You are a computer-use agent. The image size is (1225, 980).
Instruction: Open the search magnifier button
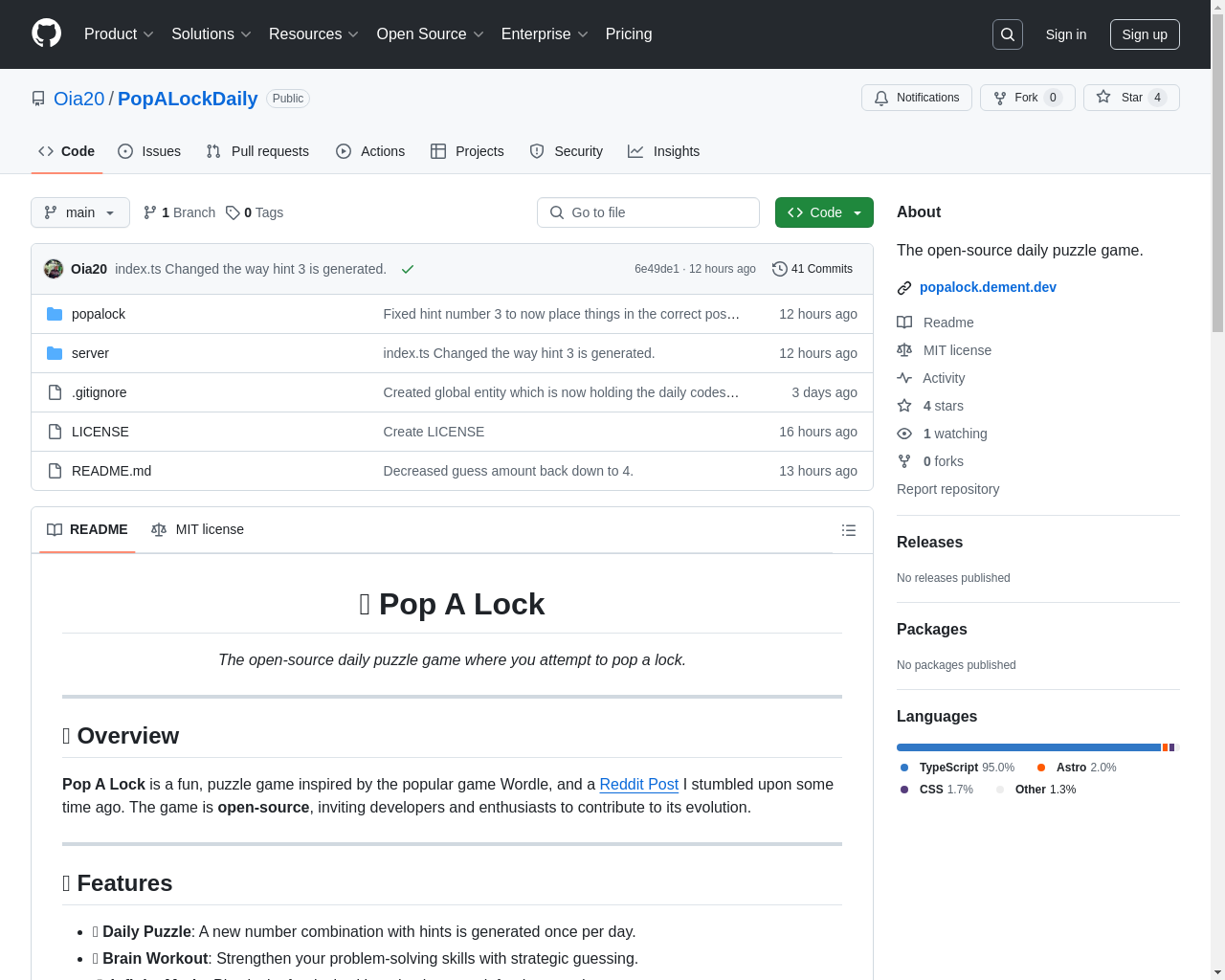click(1008, 34)
